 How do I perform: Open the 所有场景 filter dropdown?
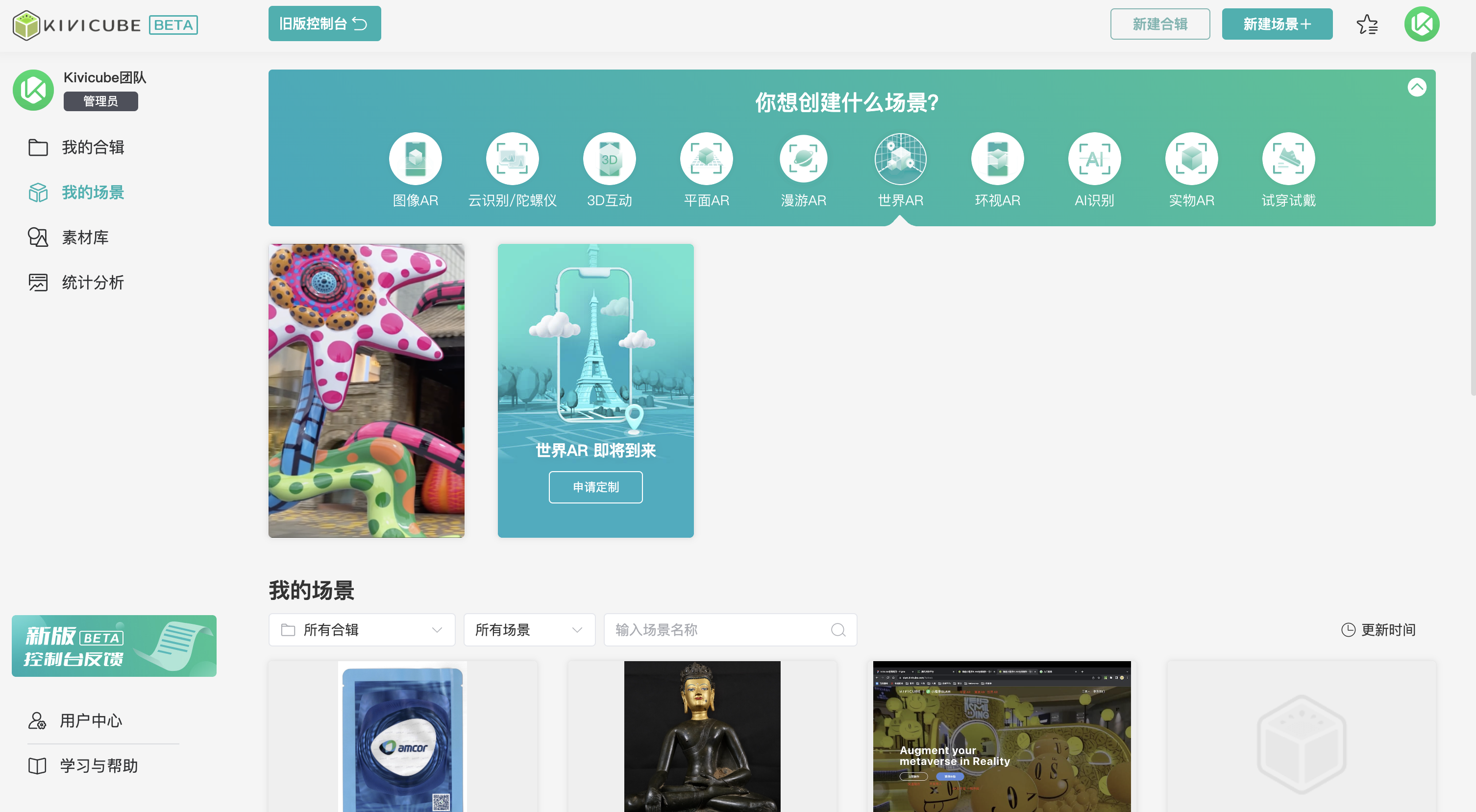tap(528, 630)
